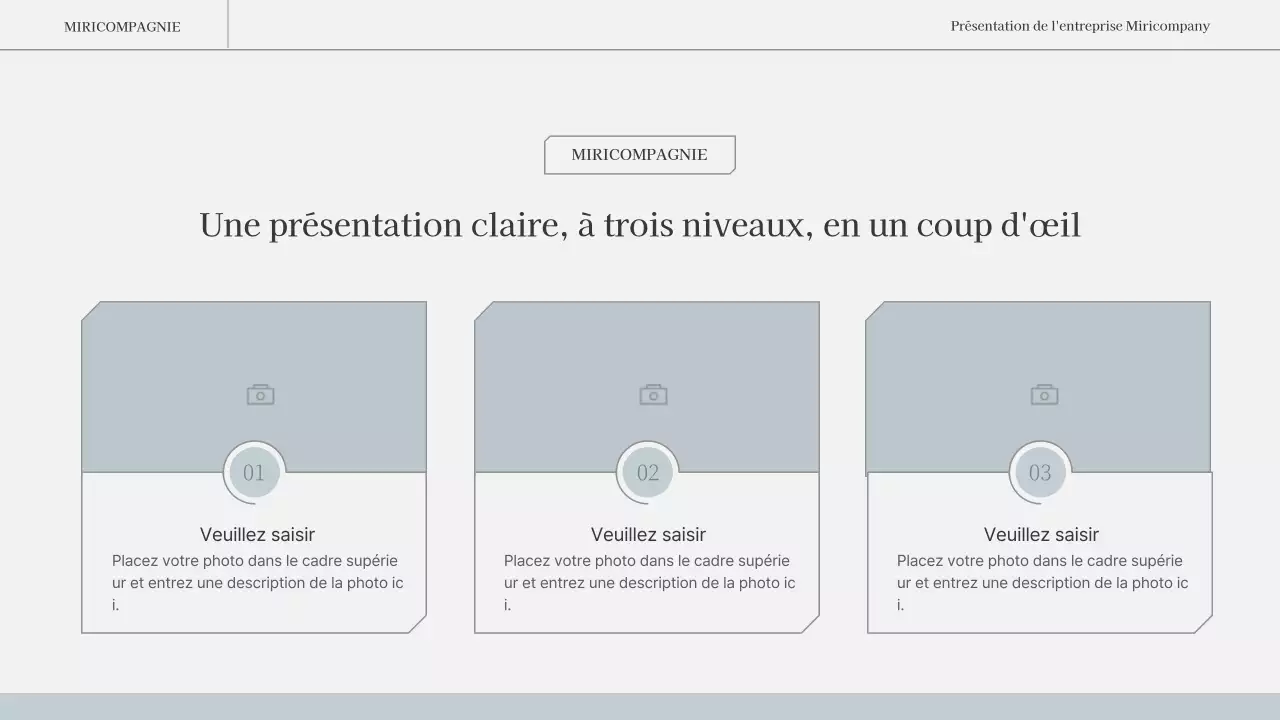
Task: Click 'Veuillez saisir' heading on the second card
Action: click(646, 534)
